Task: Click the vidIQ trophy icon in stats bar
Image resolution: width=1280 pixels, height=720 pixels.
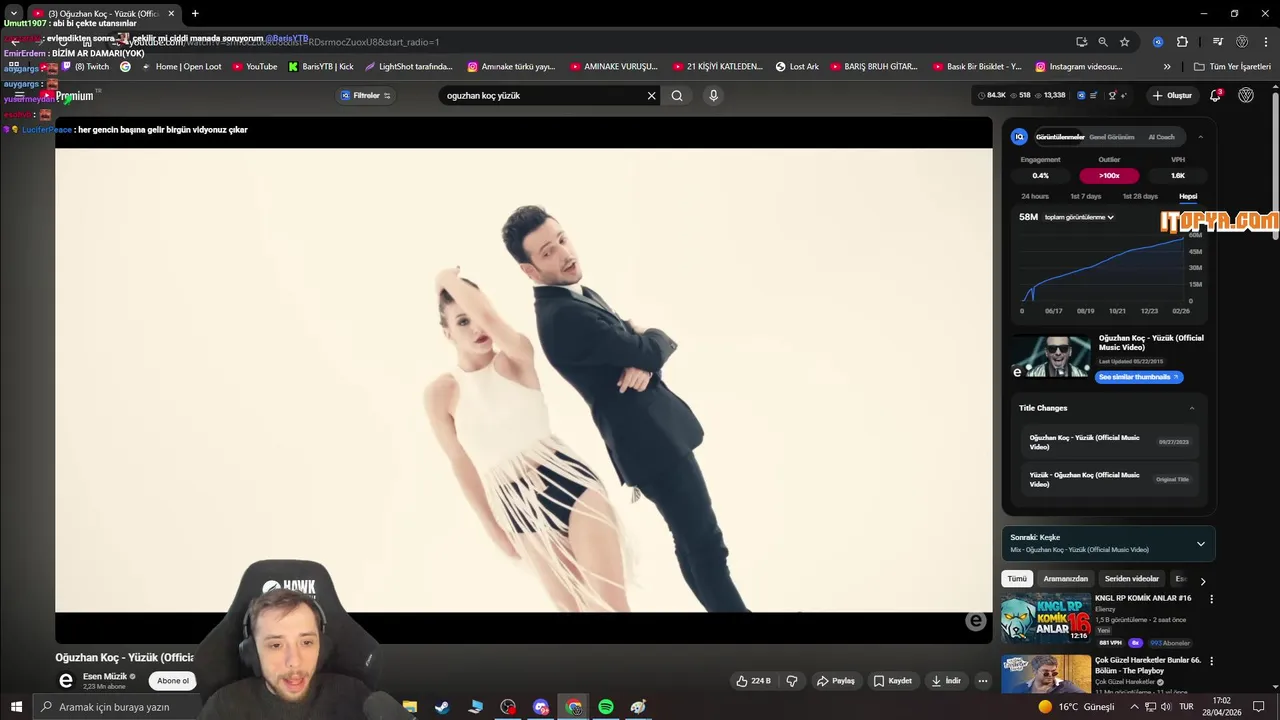Action: [x=1112, y=96]
